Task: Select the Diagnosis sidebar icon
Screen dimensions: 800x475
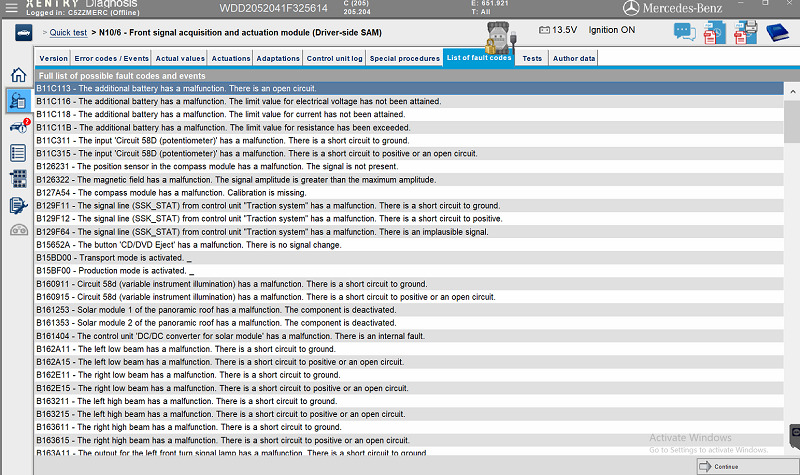Action: click(18, 101)
